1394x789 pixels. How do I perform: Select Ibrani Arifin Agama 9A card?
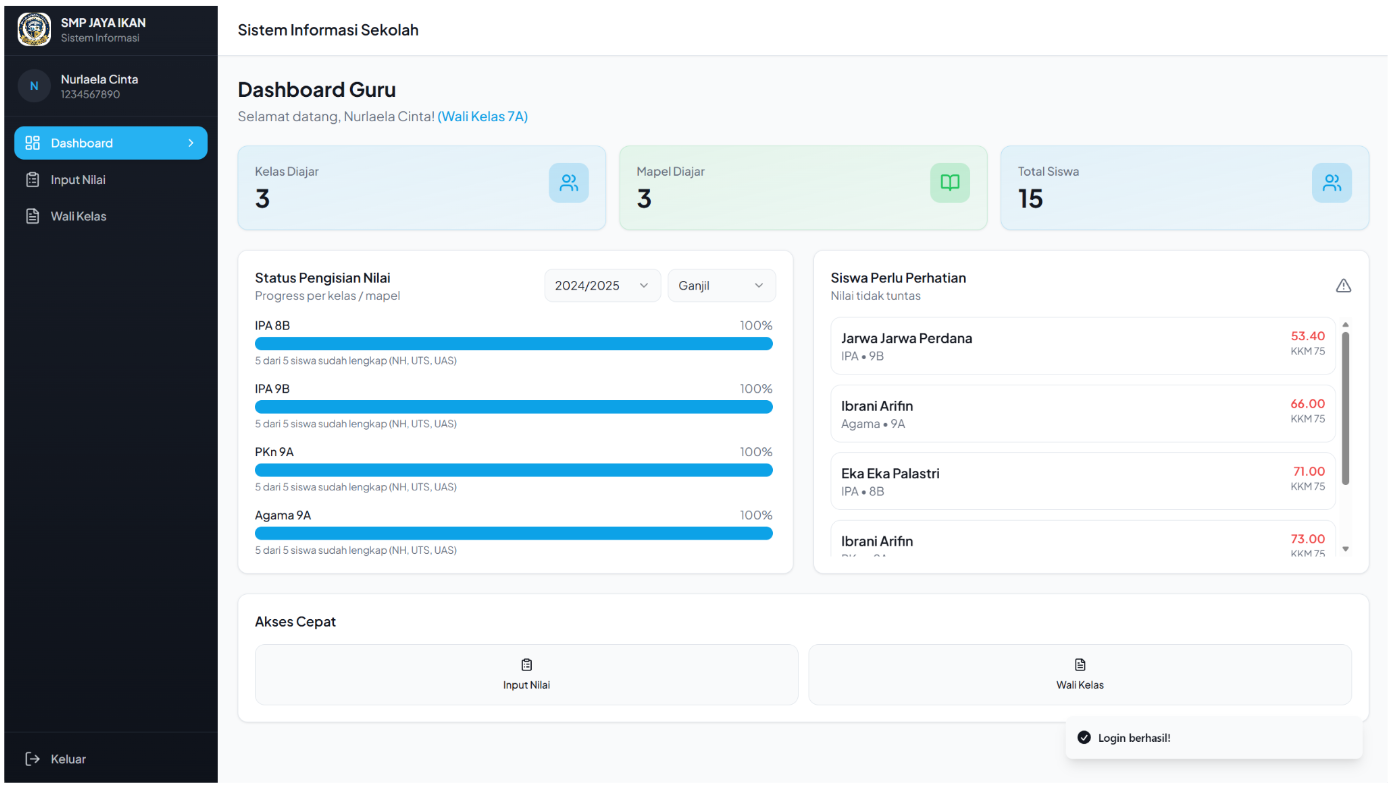click(1083, 414)
